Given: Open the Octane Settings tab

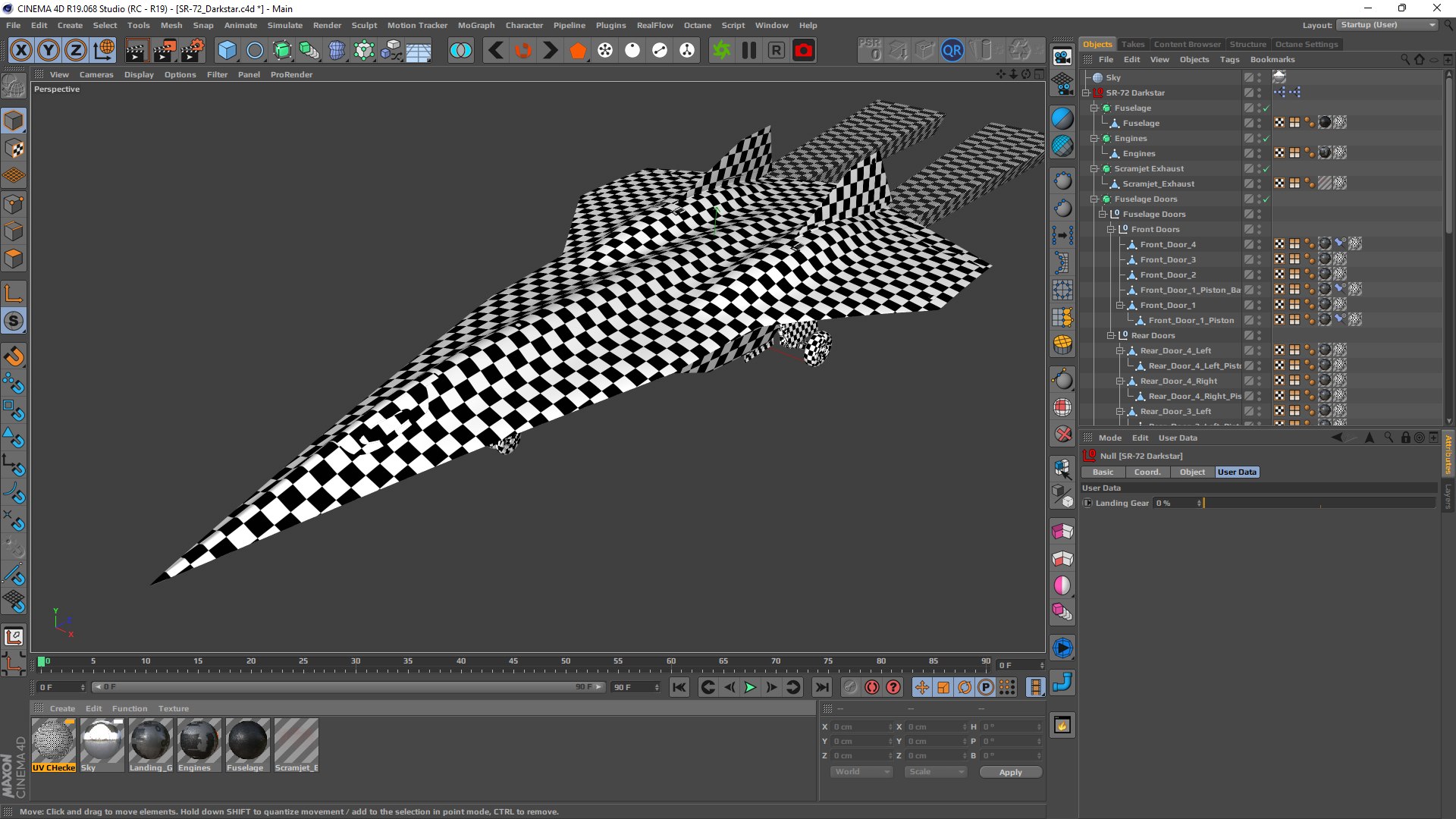Looking at the screenshot, I should 1307,44.
